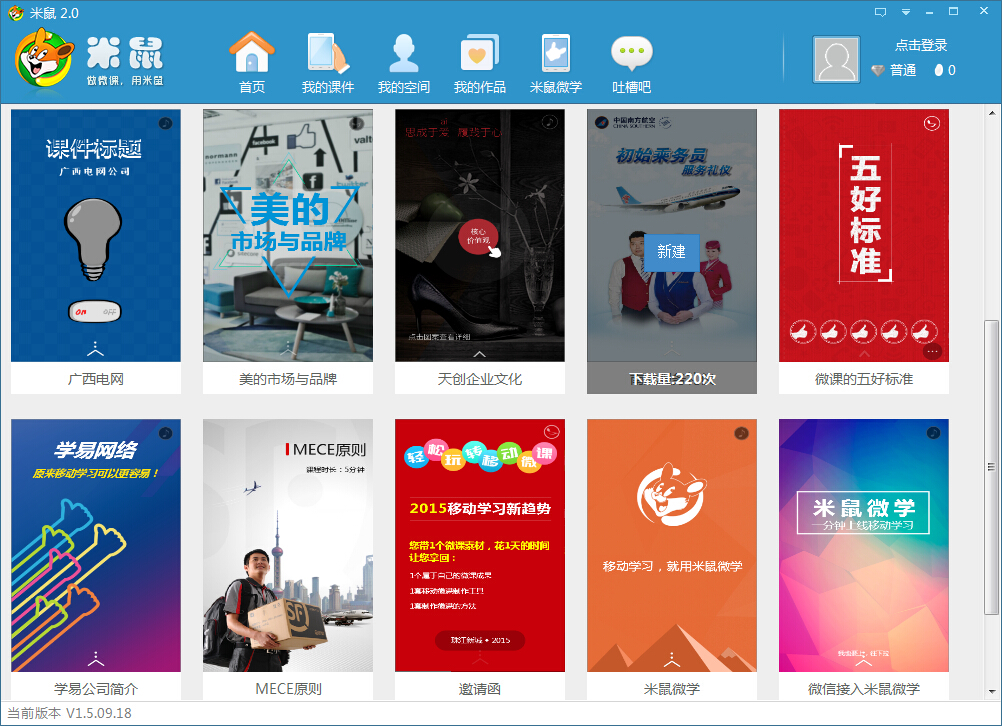This screenshot has height=726, width=1002.
Task: Click the rotate icon on the 米鼠微学 fox card
Action: (740, 432)
